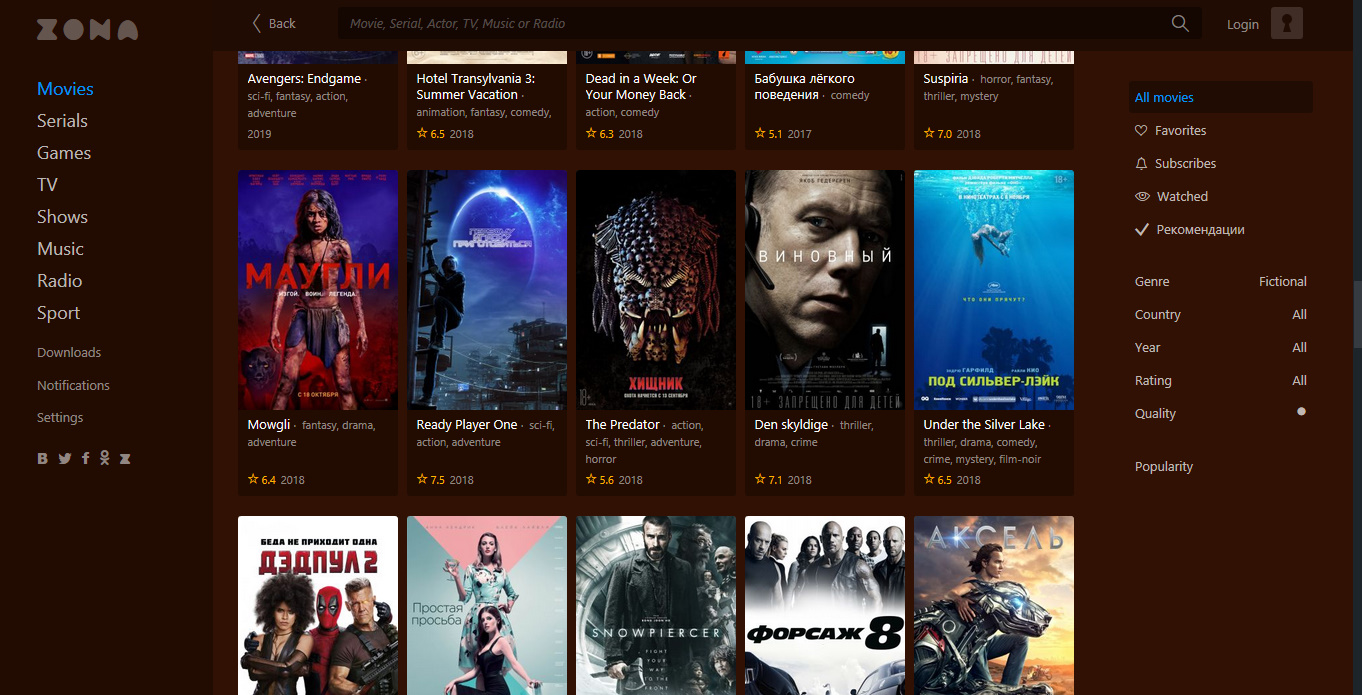The height and width of the screenshot is (695, 1362).
Task: Open the Facebook icon
Action: click(86, 458)
